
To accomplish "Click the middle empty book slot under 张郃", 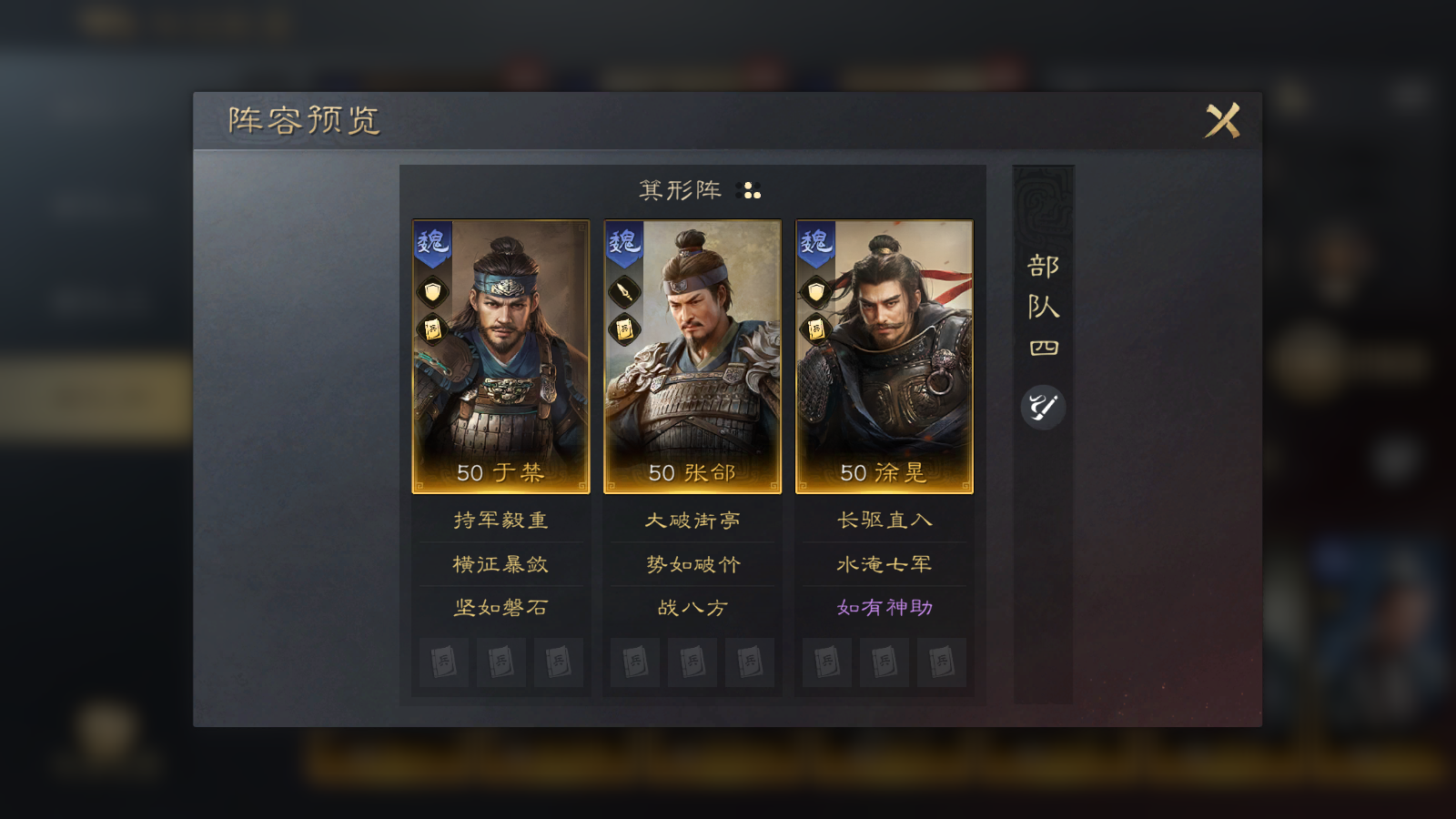I will point(693,662).
